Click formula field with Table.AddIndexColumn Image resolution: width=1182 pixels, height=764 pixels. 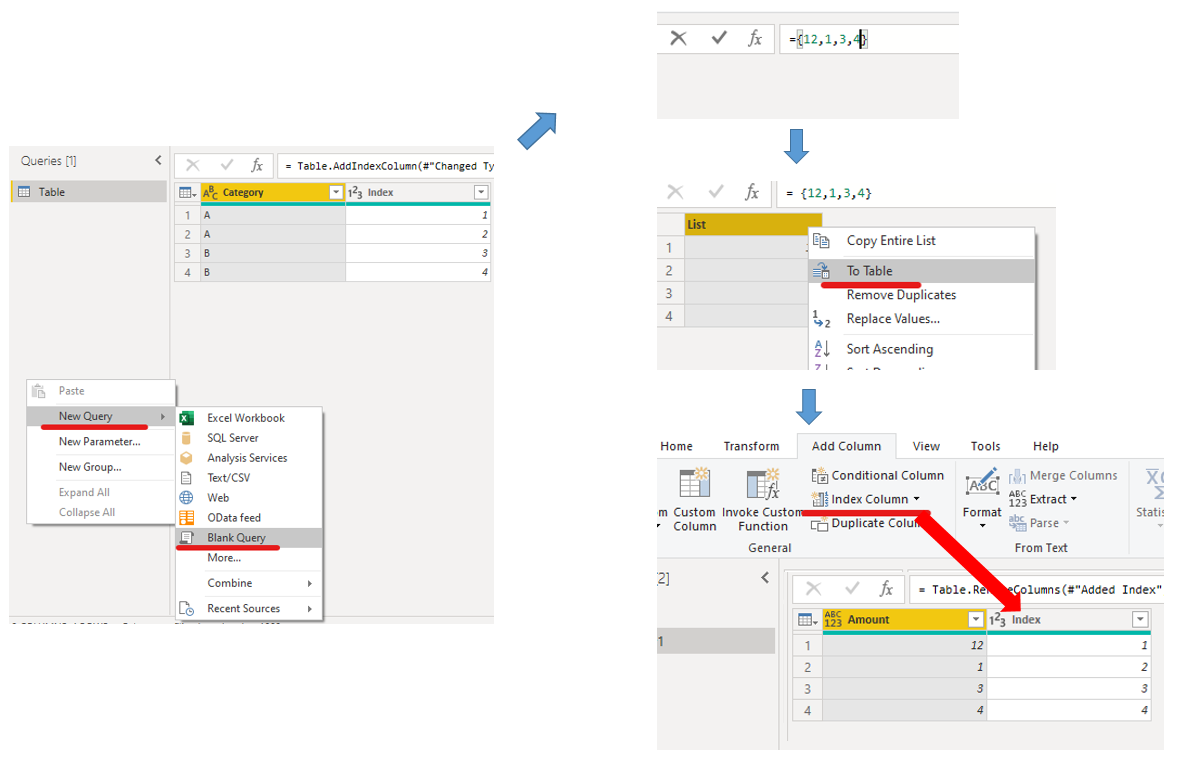tap(387, 166)
